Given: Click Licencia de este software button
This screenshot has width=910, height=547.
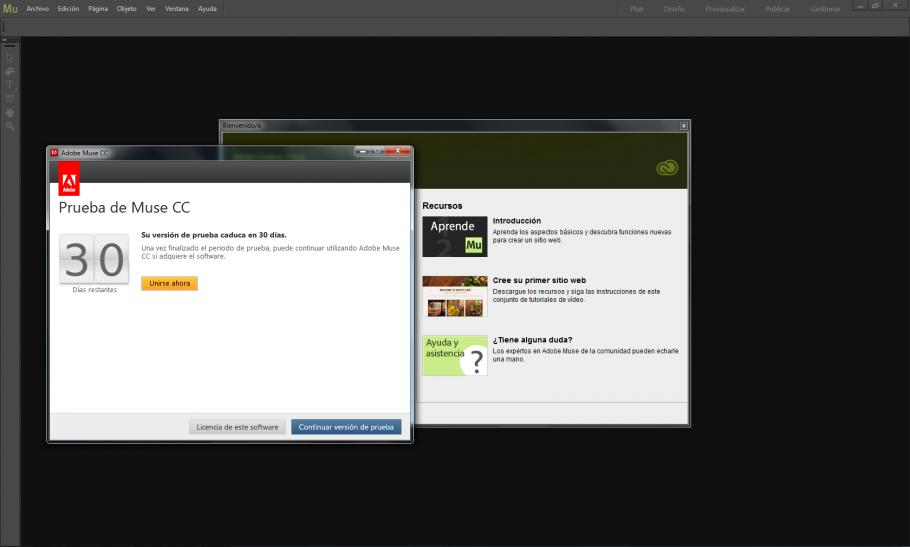Looking at the screenshot, I should pos(237,427).
